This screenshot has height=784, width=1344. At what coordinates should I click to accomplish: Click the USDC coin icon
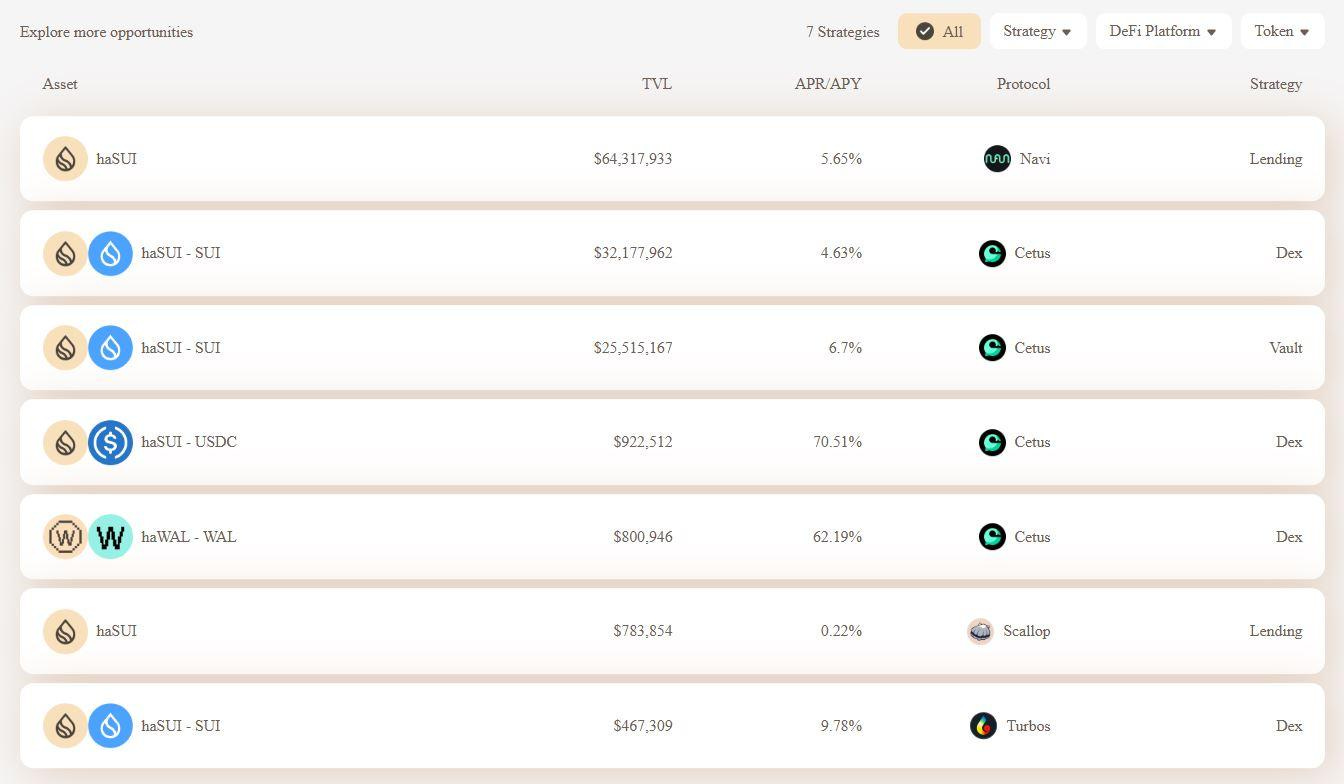tap(110, 442)
